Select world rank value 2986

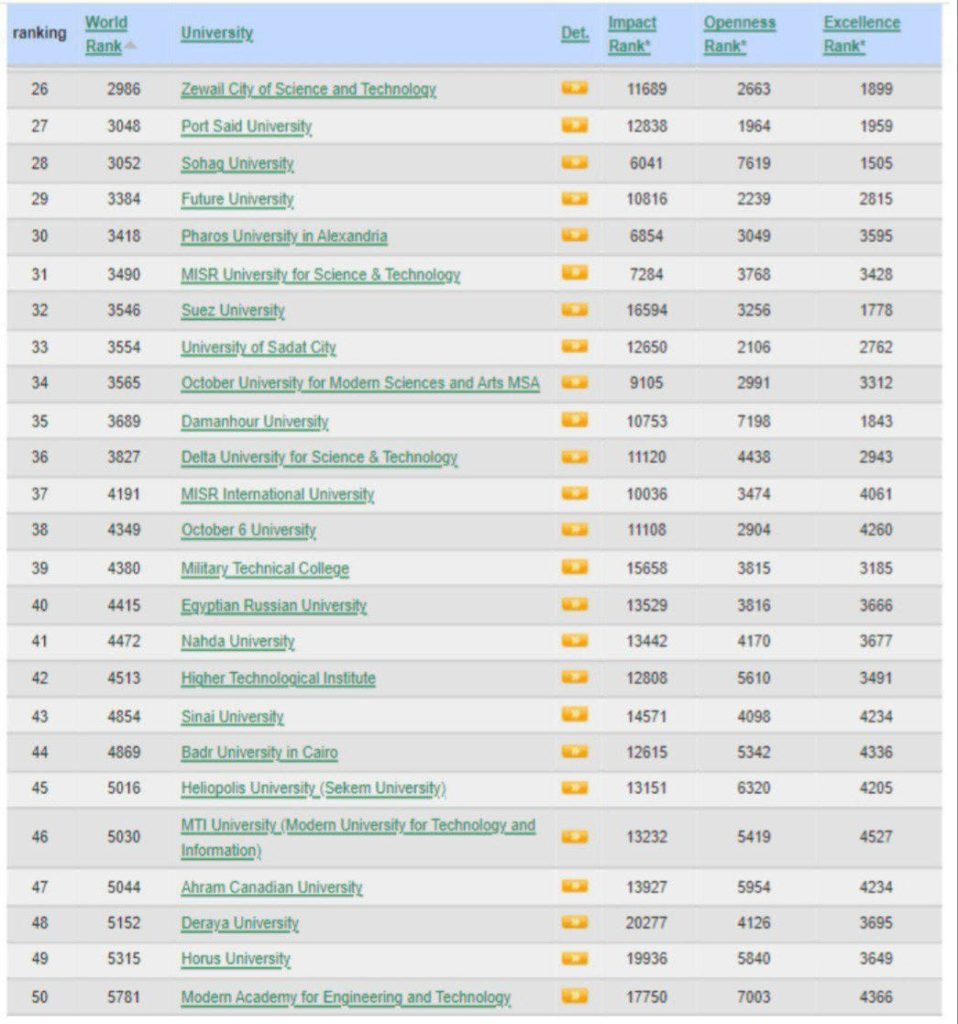pos(123,89)
